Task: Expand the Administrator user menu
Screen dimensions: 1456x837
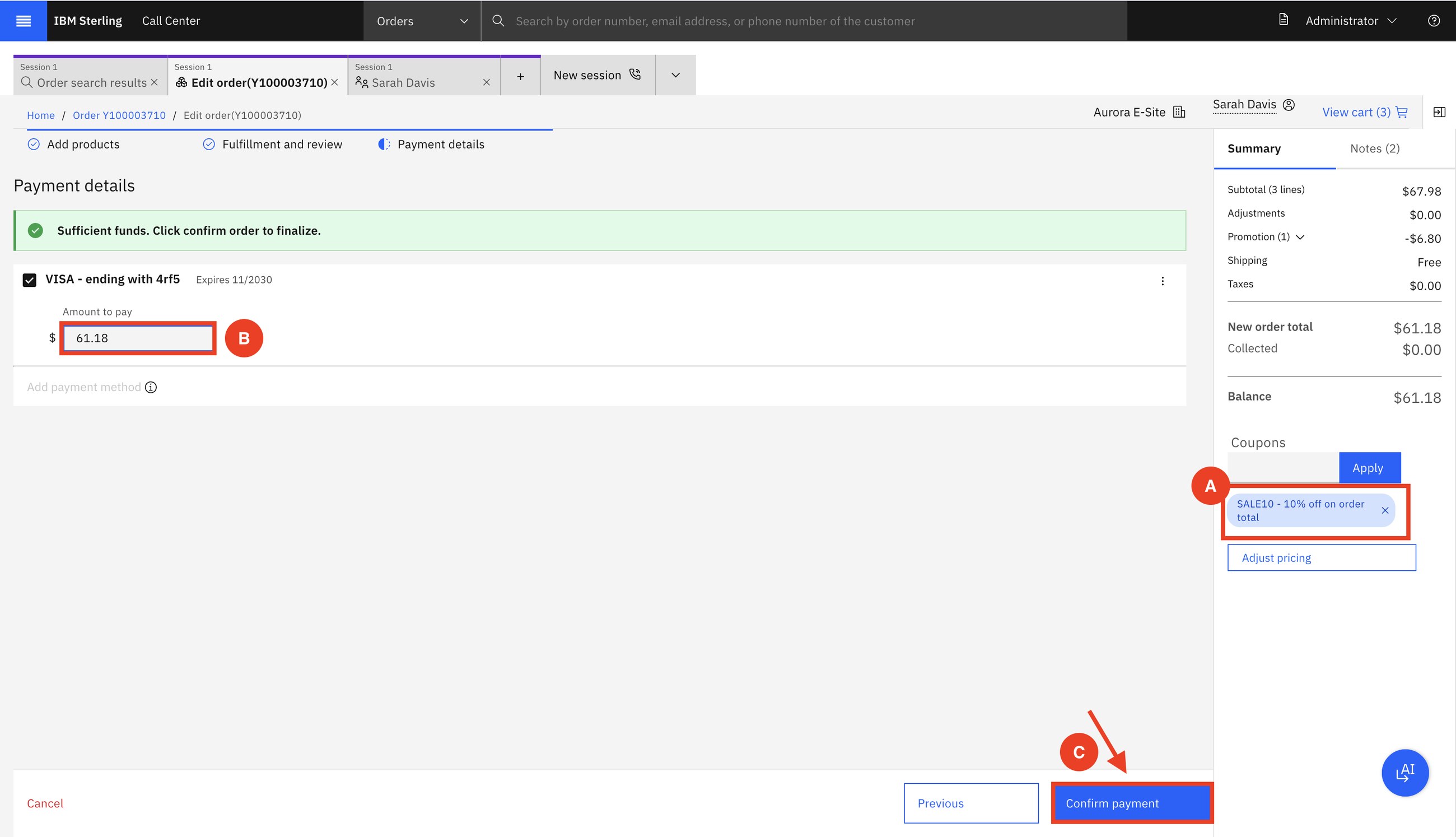Action: [x=1350, y=21]
